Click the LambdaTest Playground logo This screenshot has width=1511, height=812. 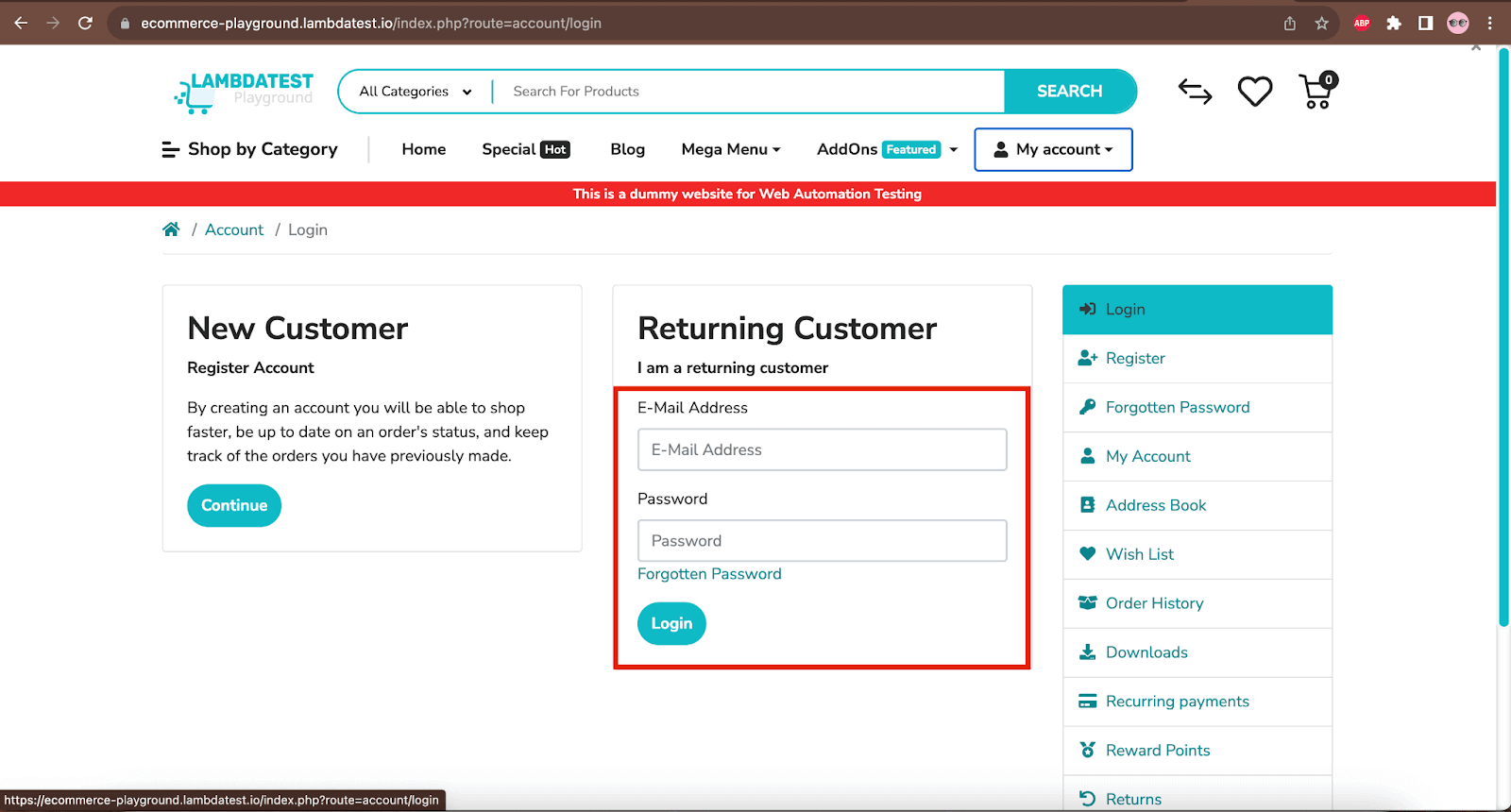(244, 92)
